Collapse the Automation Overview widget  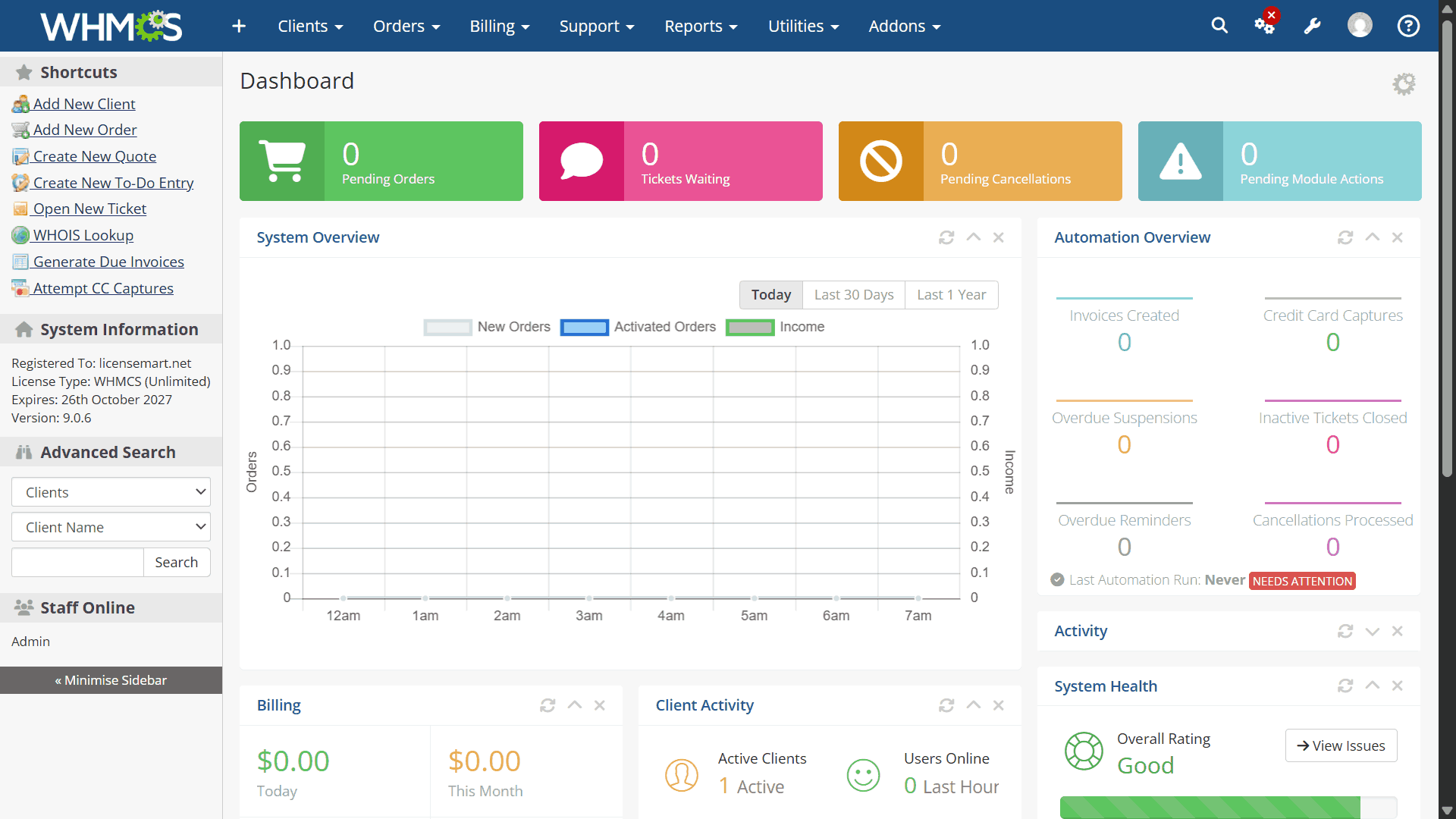point(1373,237)
